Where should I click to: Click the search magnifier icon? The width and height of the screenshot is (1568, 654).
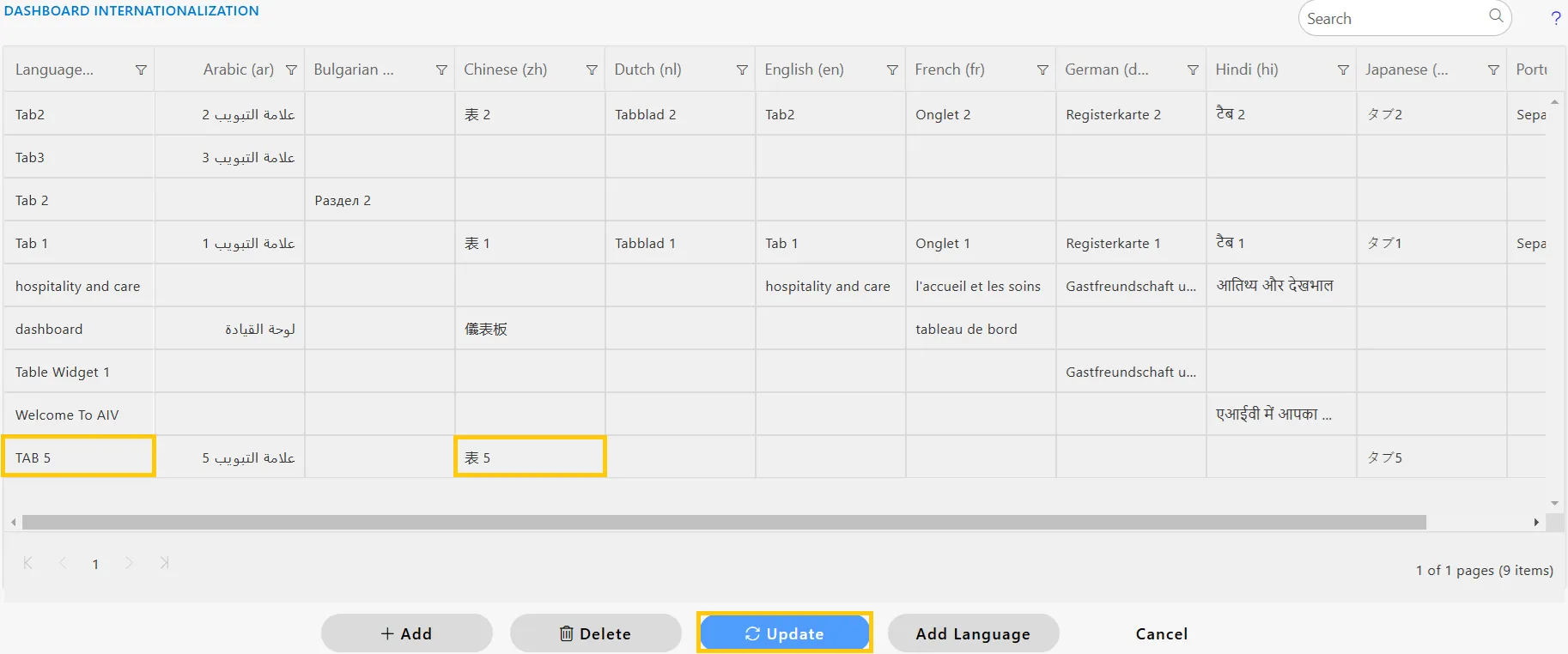1496,16
